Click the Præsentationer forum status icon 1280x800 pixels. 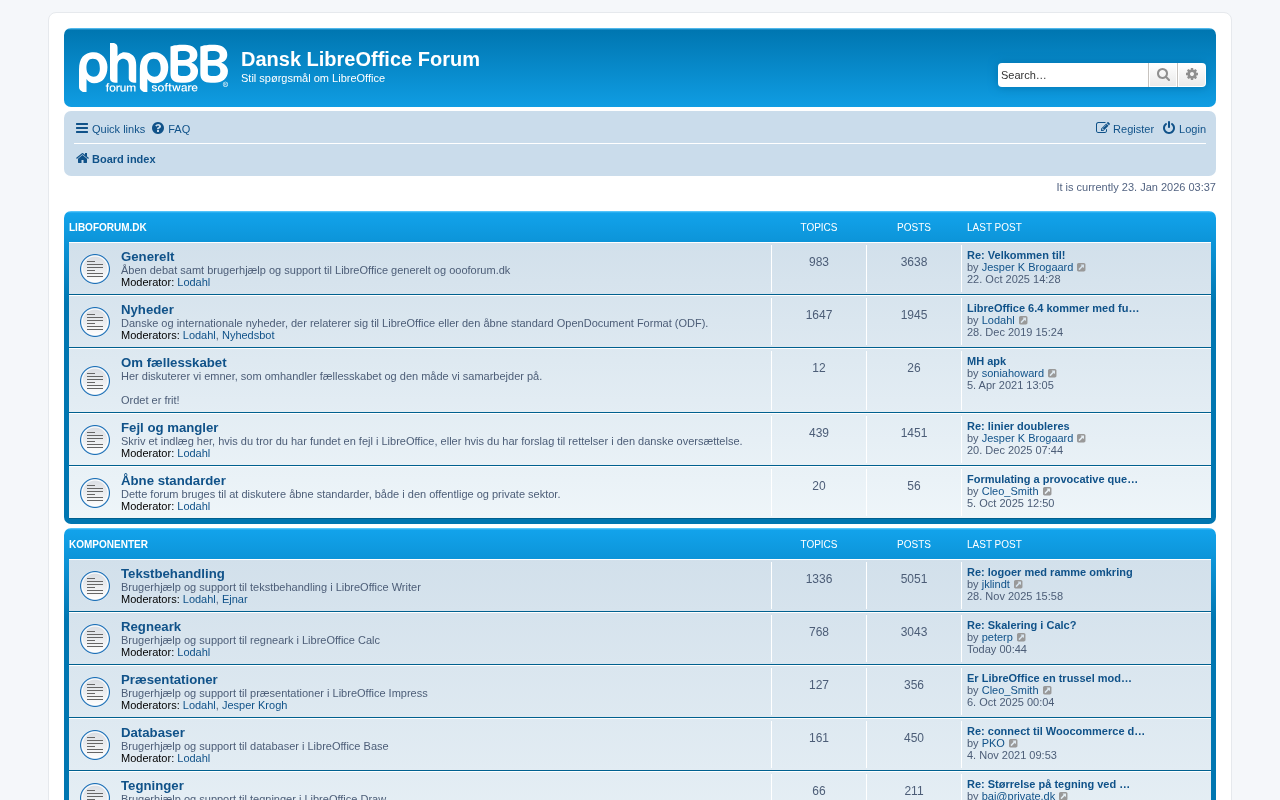[x=95, y=692]
